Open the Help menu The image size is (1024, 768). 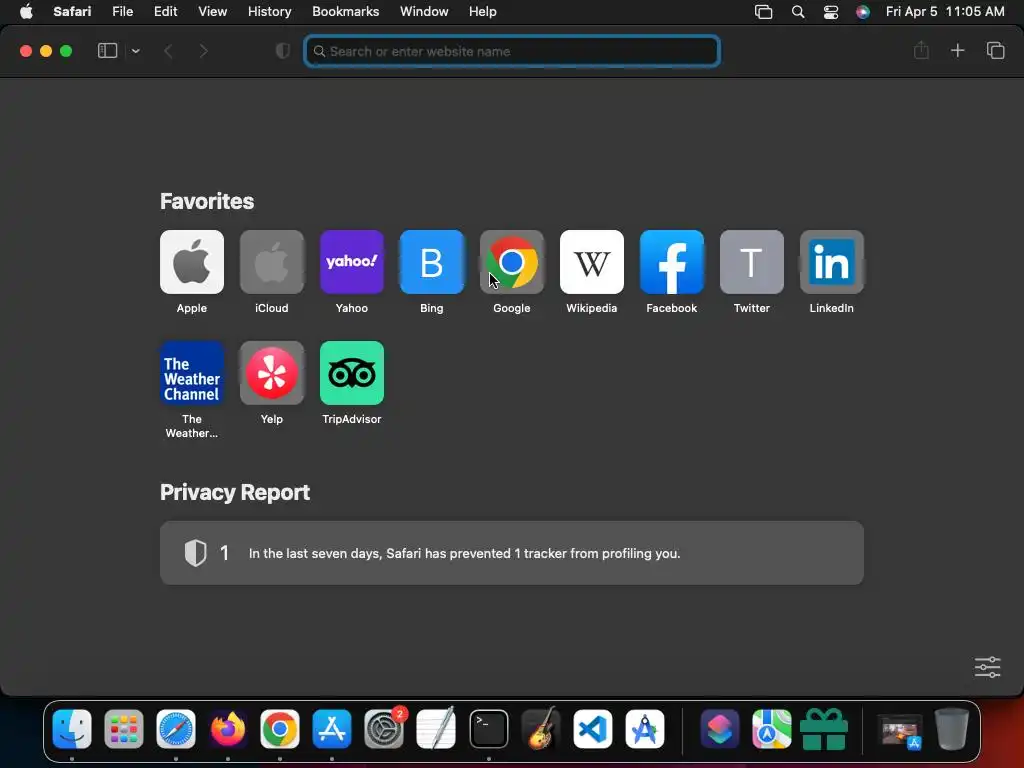coord(483,12)
